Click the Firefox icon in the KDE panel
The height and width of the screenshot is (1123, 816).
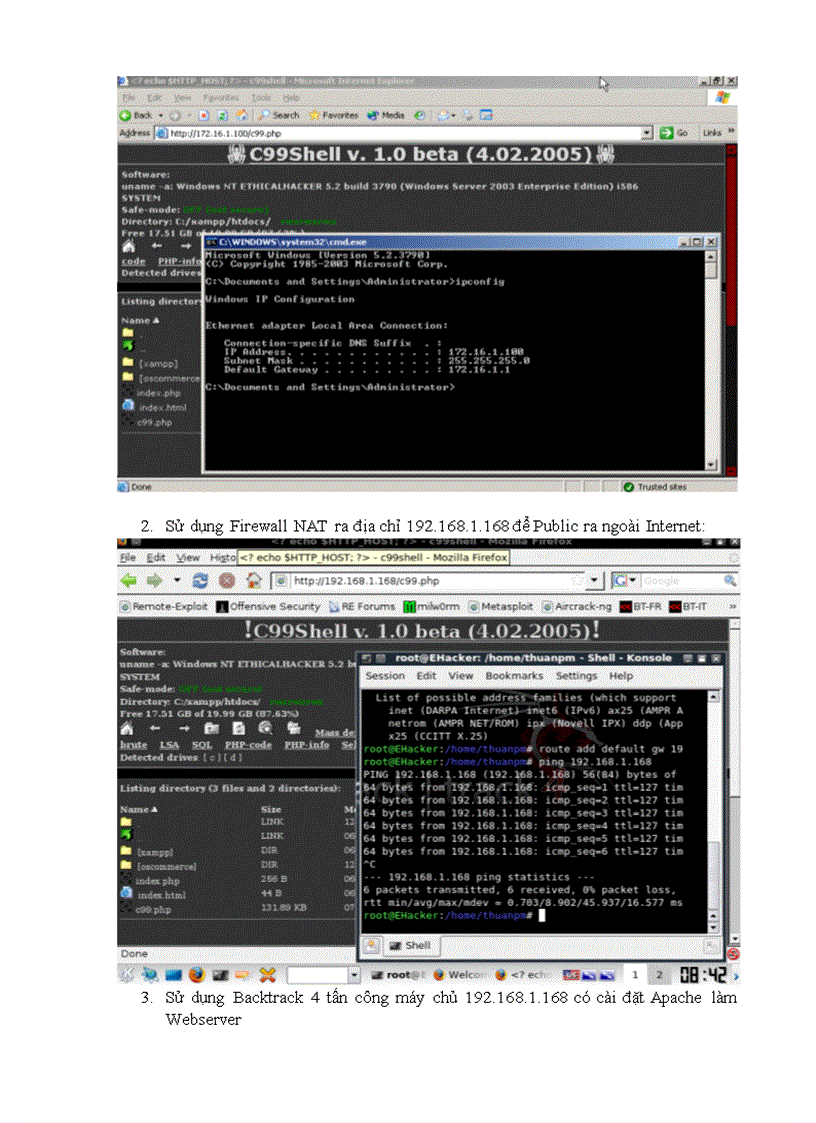click(195, 974)
